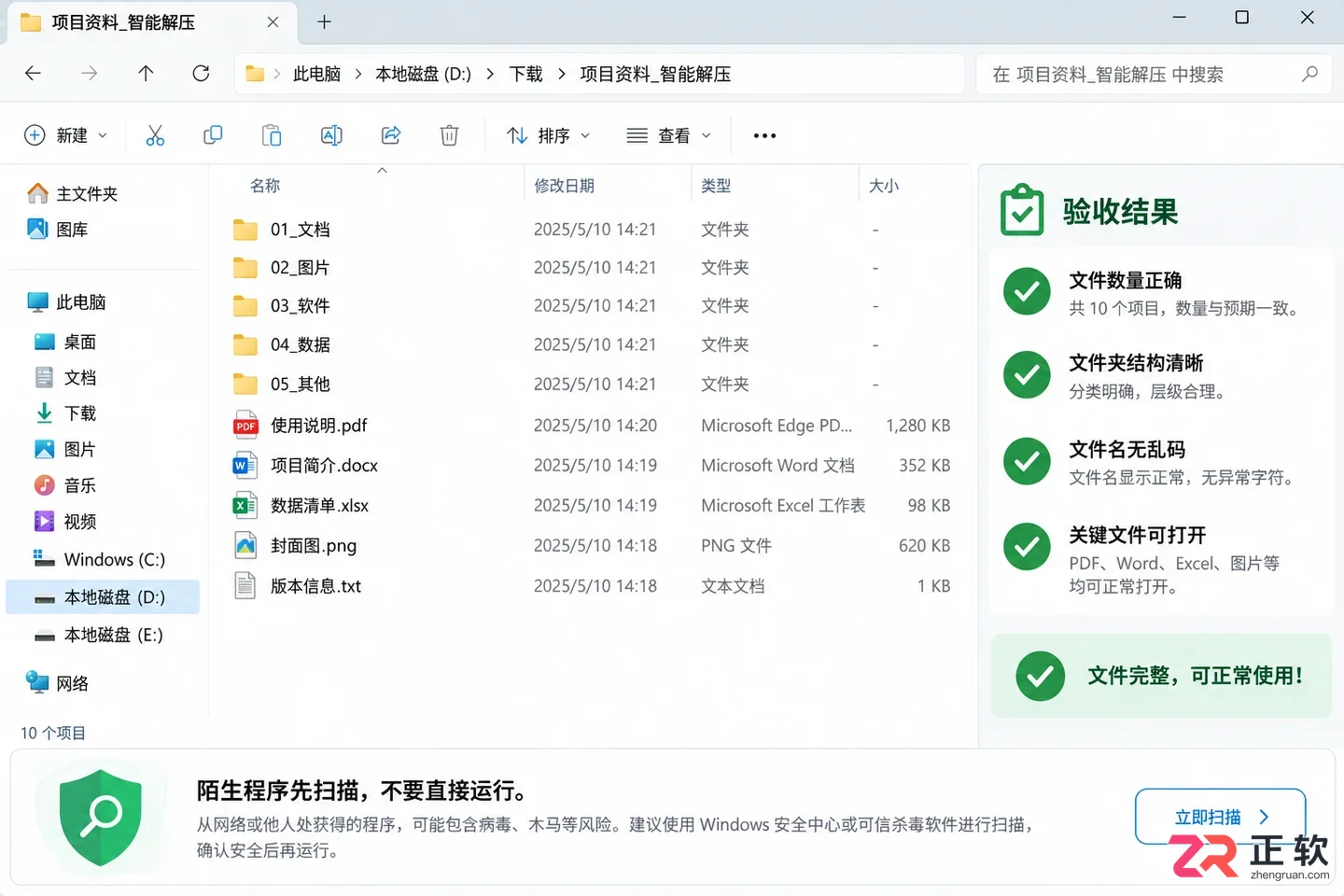The height and width of the screenshot is (896, 1344).
Task: Click the Delete trash can icon
Action: click(x=449, y=135)
